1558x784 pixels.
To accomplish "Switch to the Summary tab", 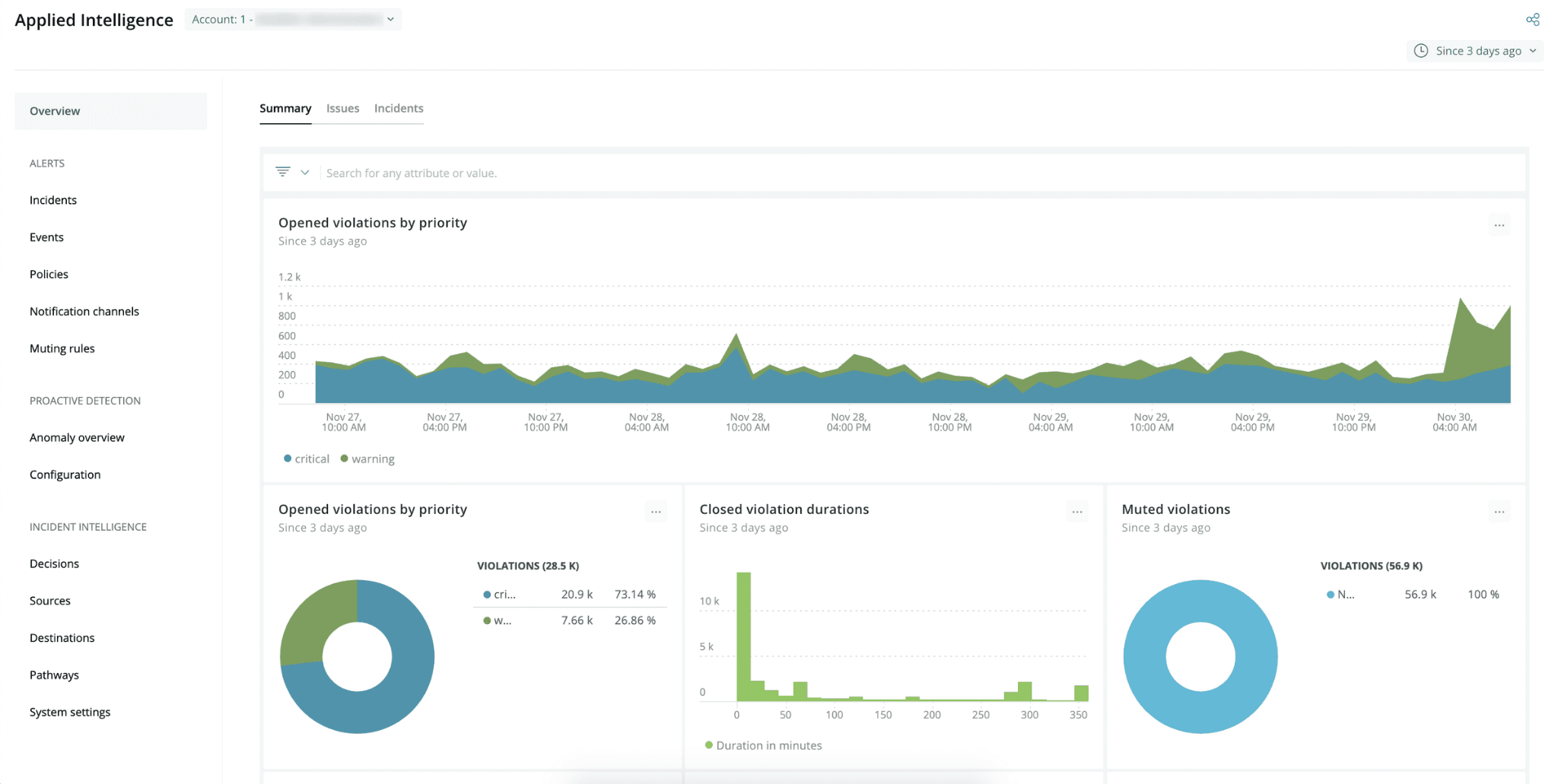I will [x=285, y=108].
